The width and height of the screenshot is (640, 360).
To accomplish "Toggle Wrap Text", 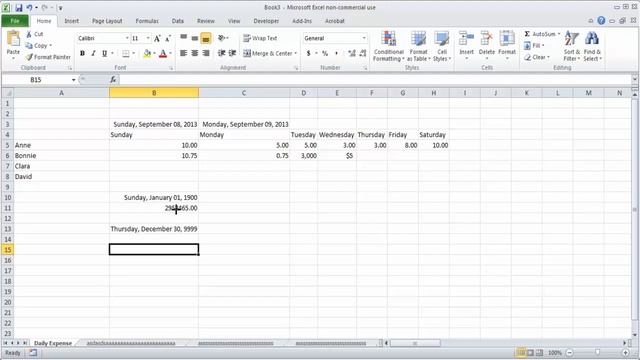I will click(x=260, y=38).
